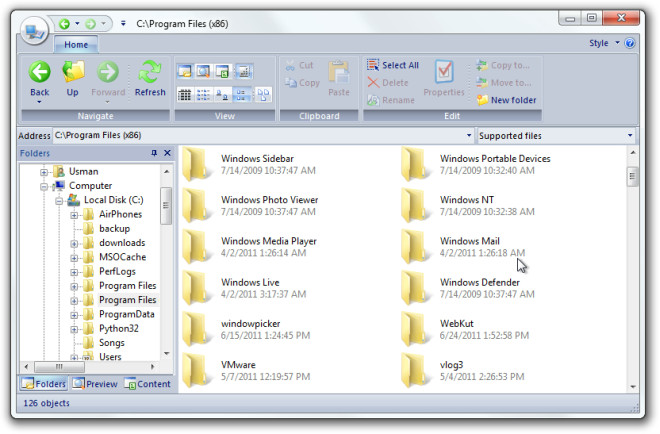Click the Copy icon in Clipboard
This screenshot has height=434, width=660.
pos(290,83)
